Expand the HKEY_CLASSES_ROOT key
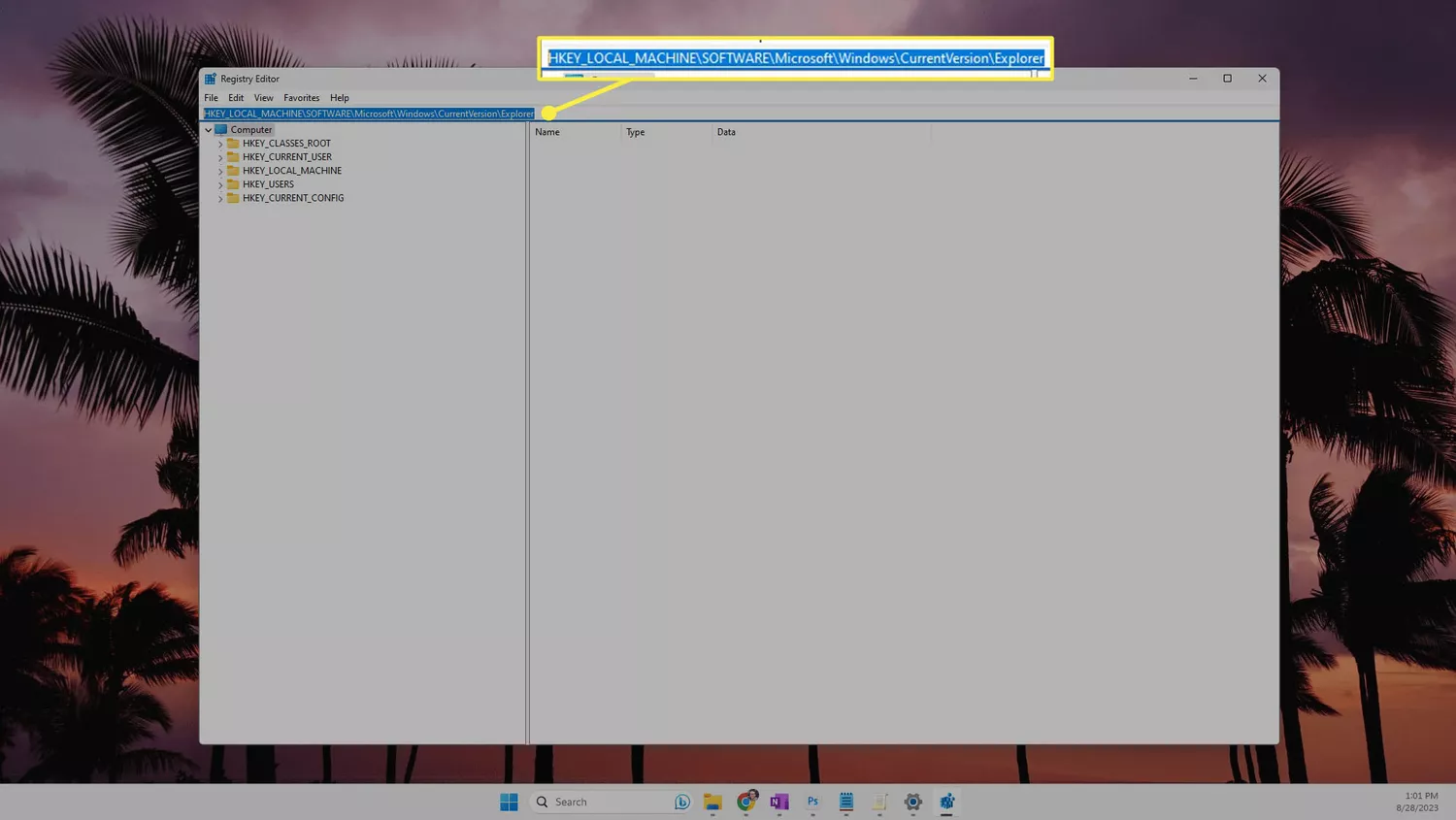 220,144
